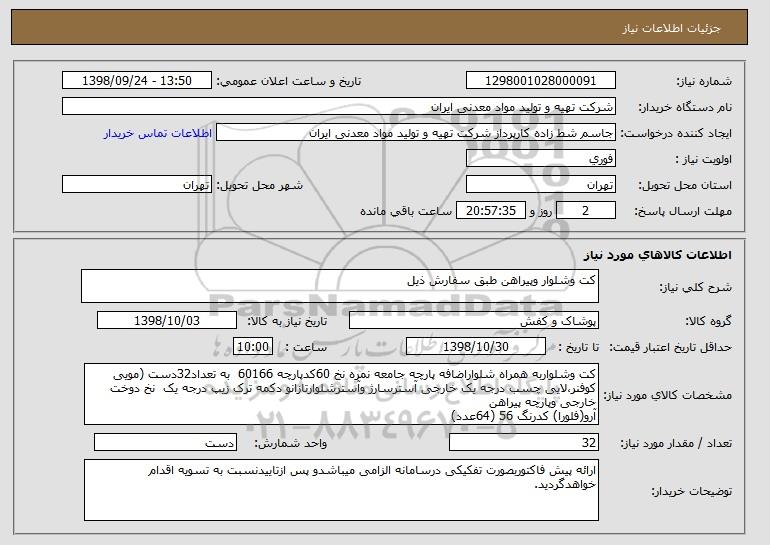The image size is (770, 545).
Task: Open buyer contact info link اطلاعات تماس خریدار
Action: click(158, 133)
